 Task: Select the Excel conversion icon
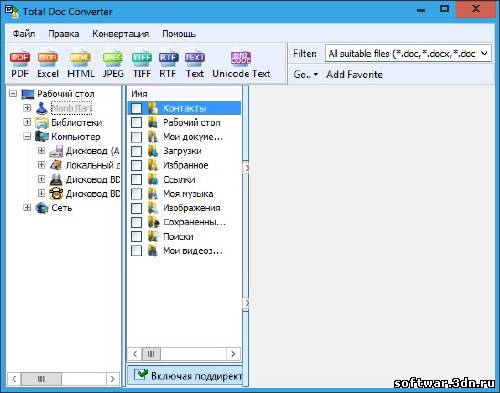[x=48, y=58]
